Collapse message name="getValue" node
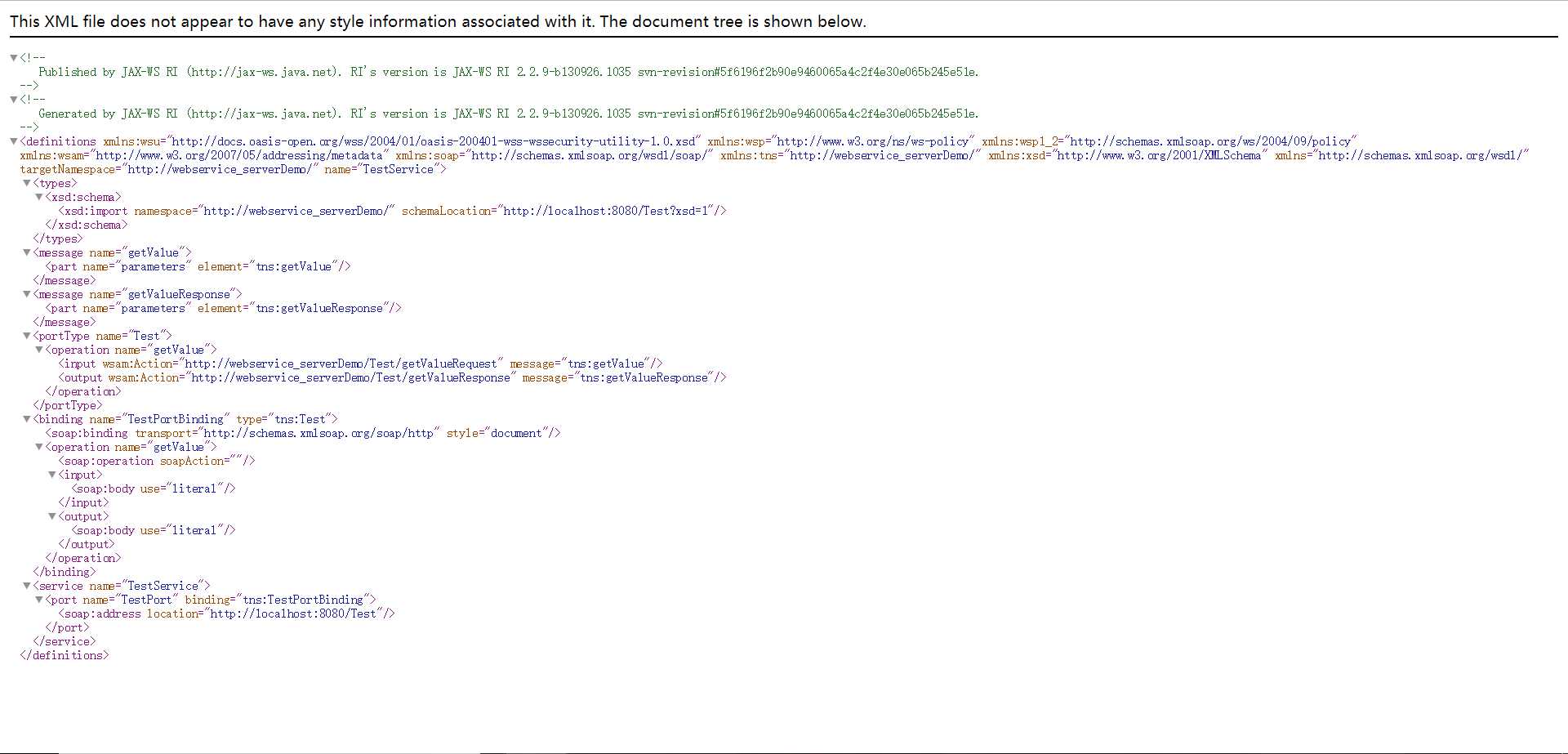 tap(27, 252)
